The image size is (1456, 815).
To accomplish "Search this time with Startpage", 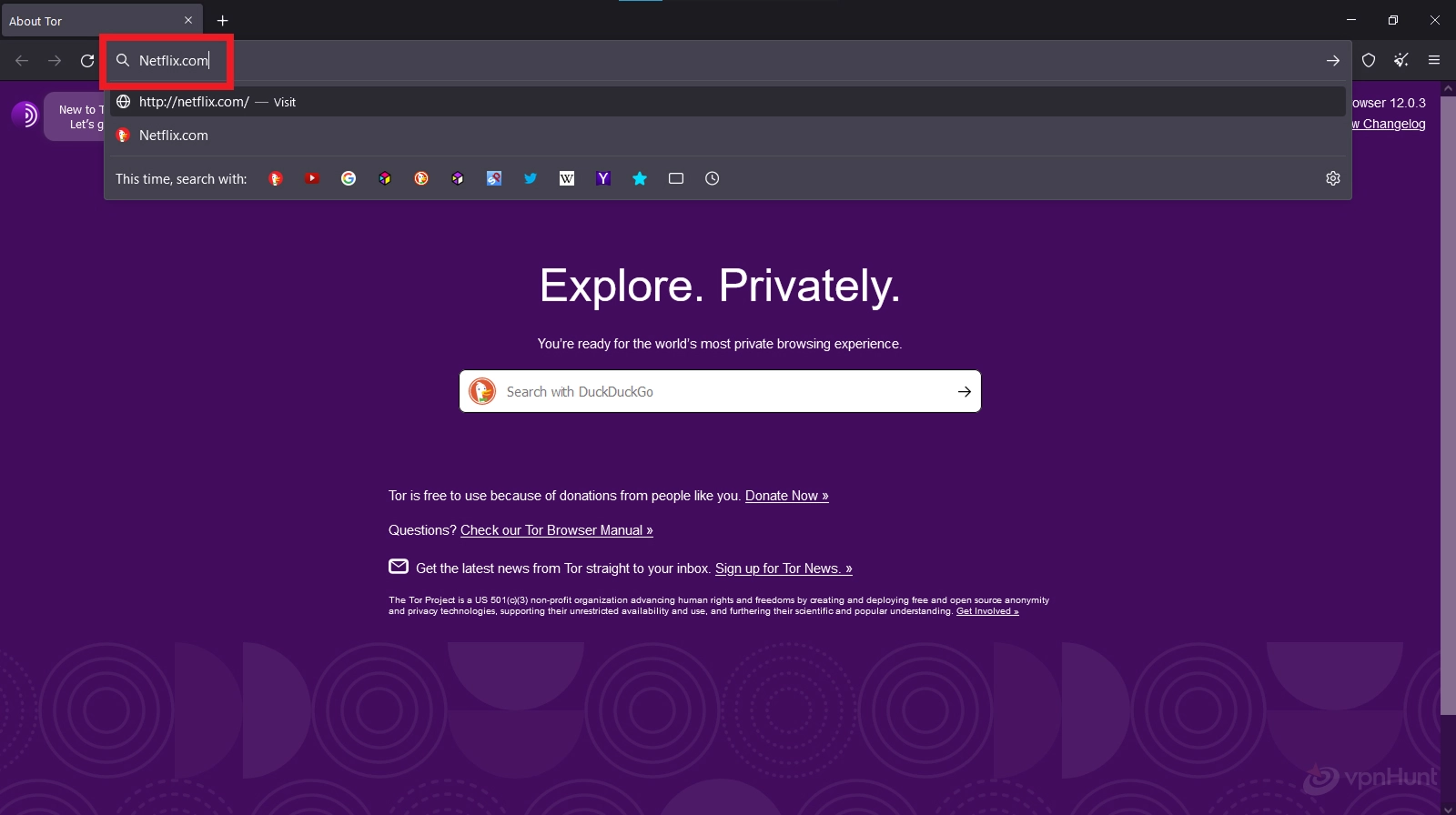I will [x=494, y=178].
